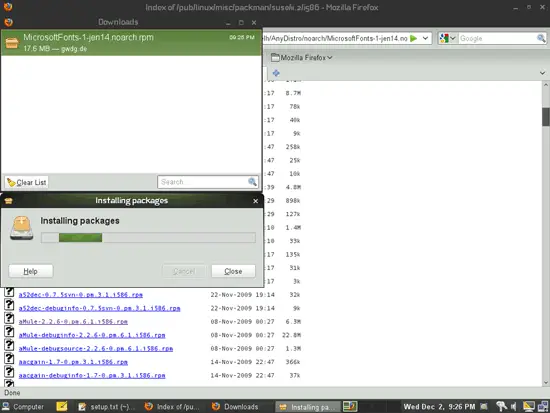Screen dimensions: 550x413
Task: Open aMule-debuginfo-2.2.6 rpm link
Action: (x=92, y=335)
